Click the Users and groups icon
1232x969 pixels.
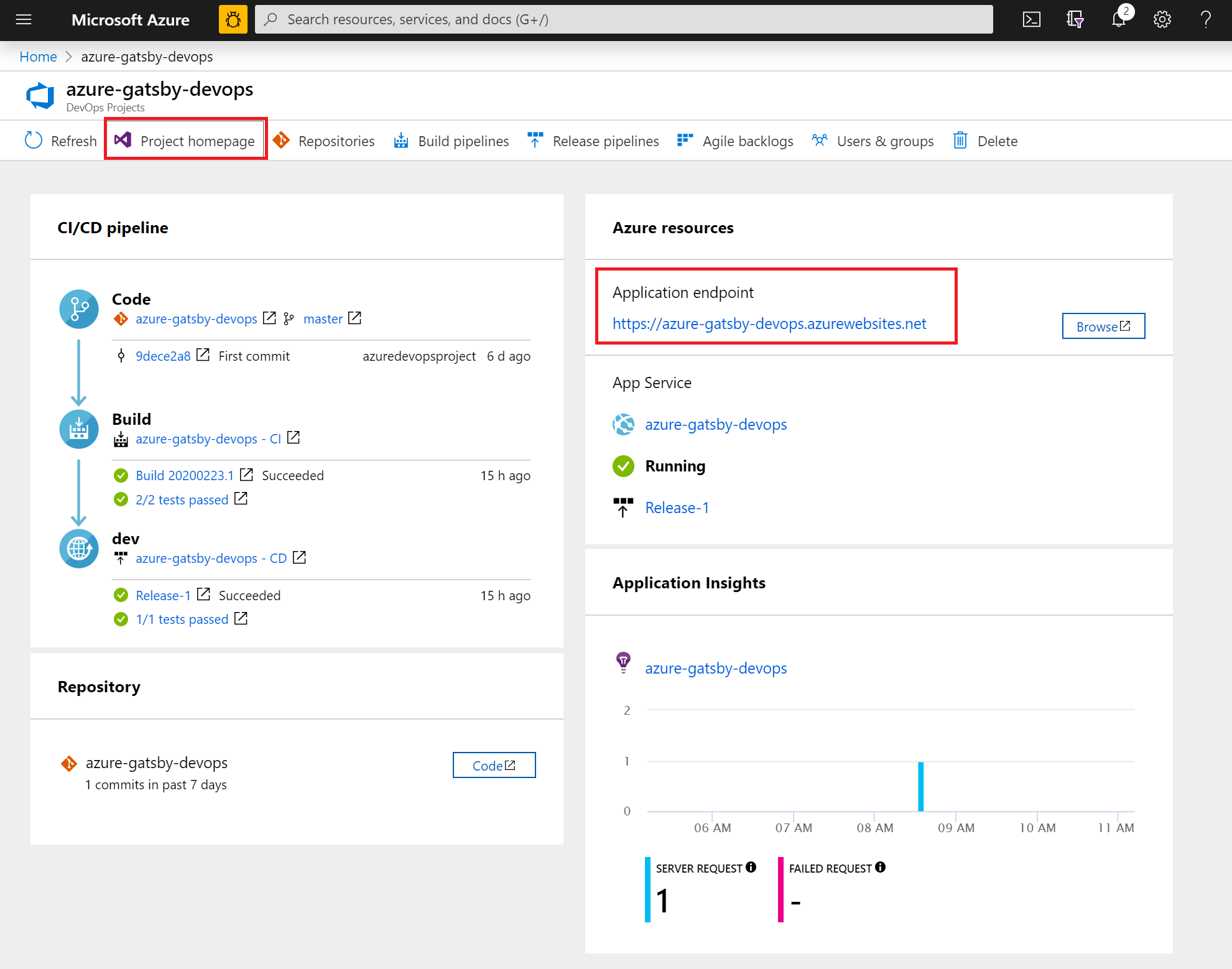(819, 140)
